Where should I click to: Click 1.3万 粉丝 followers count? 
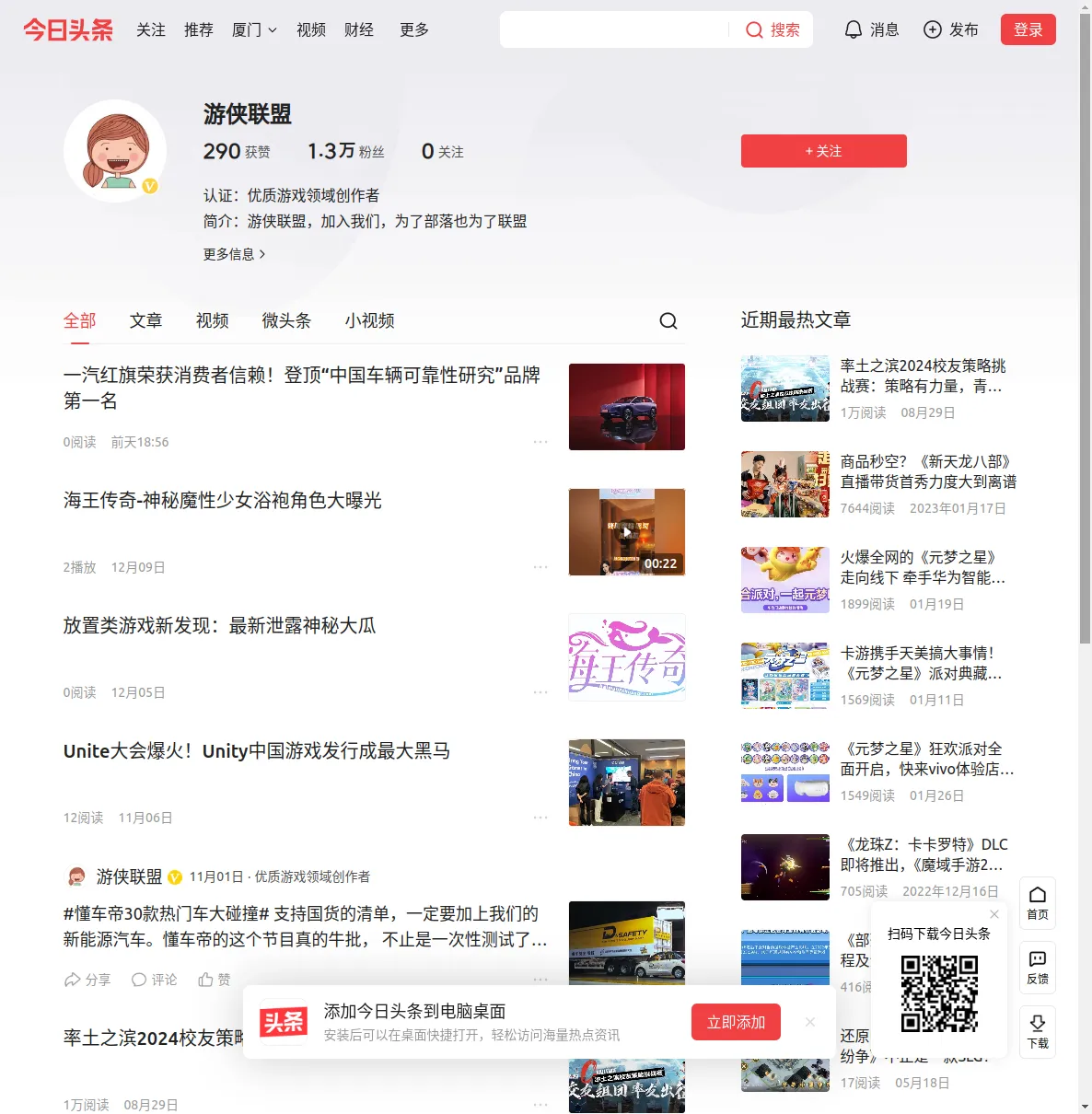click(346, 151)
